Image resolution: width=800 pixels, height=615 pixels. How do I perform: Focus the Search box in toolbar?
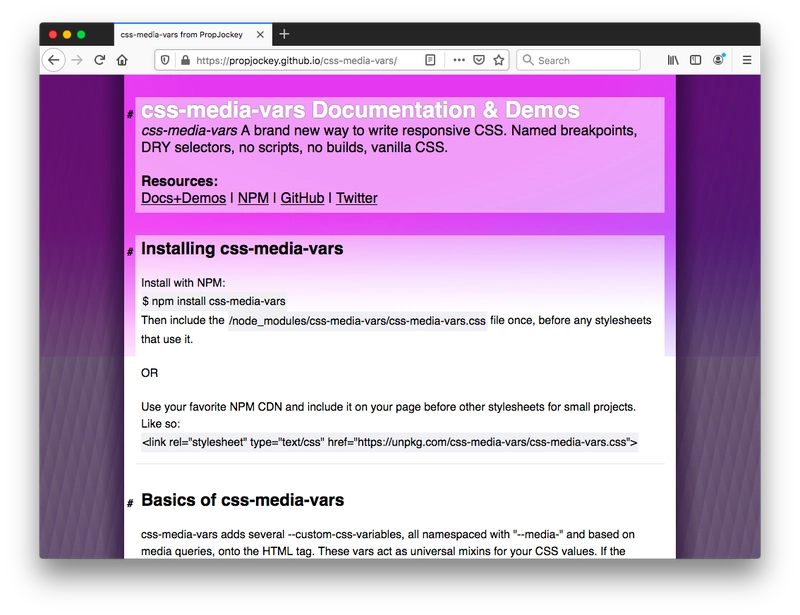pos(578,60)
